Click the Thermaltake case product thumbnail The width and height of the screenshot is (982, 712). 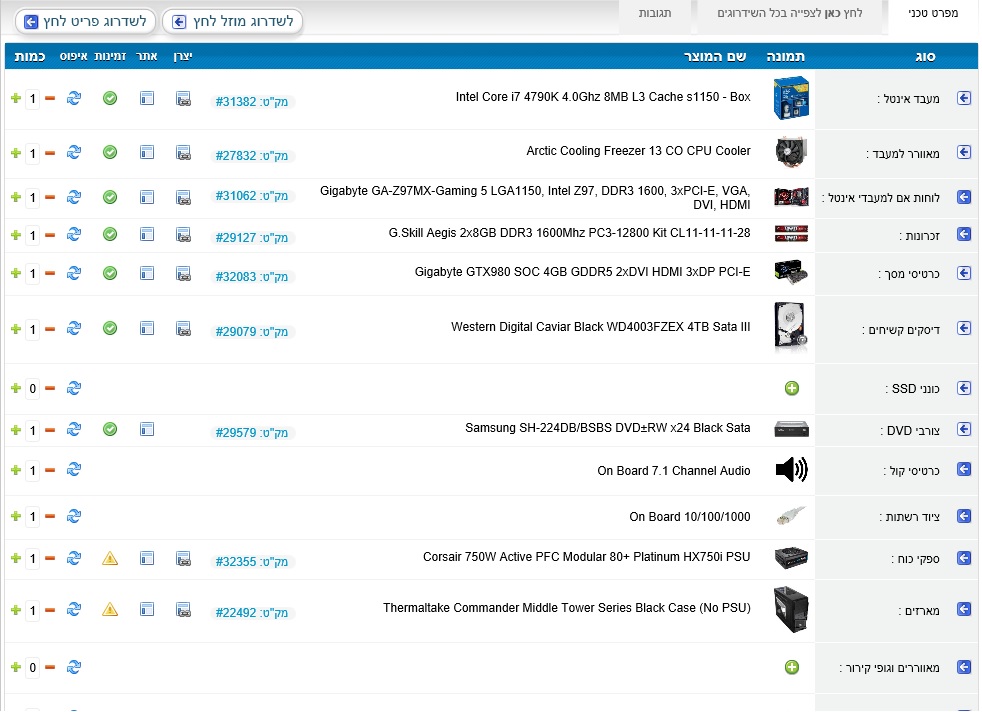791,609
